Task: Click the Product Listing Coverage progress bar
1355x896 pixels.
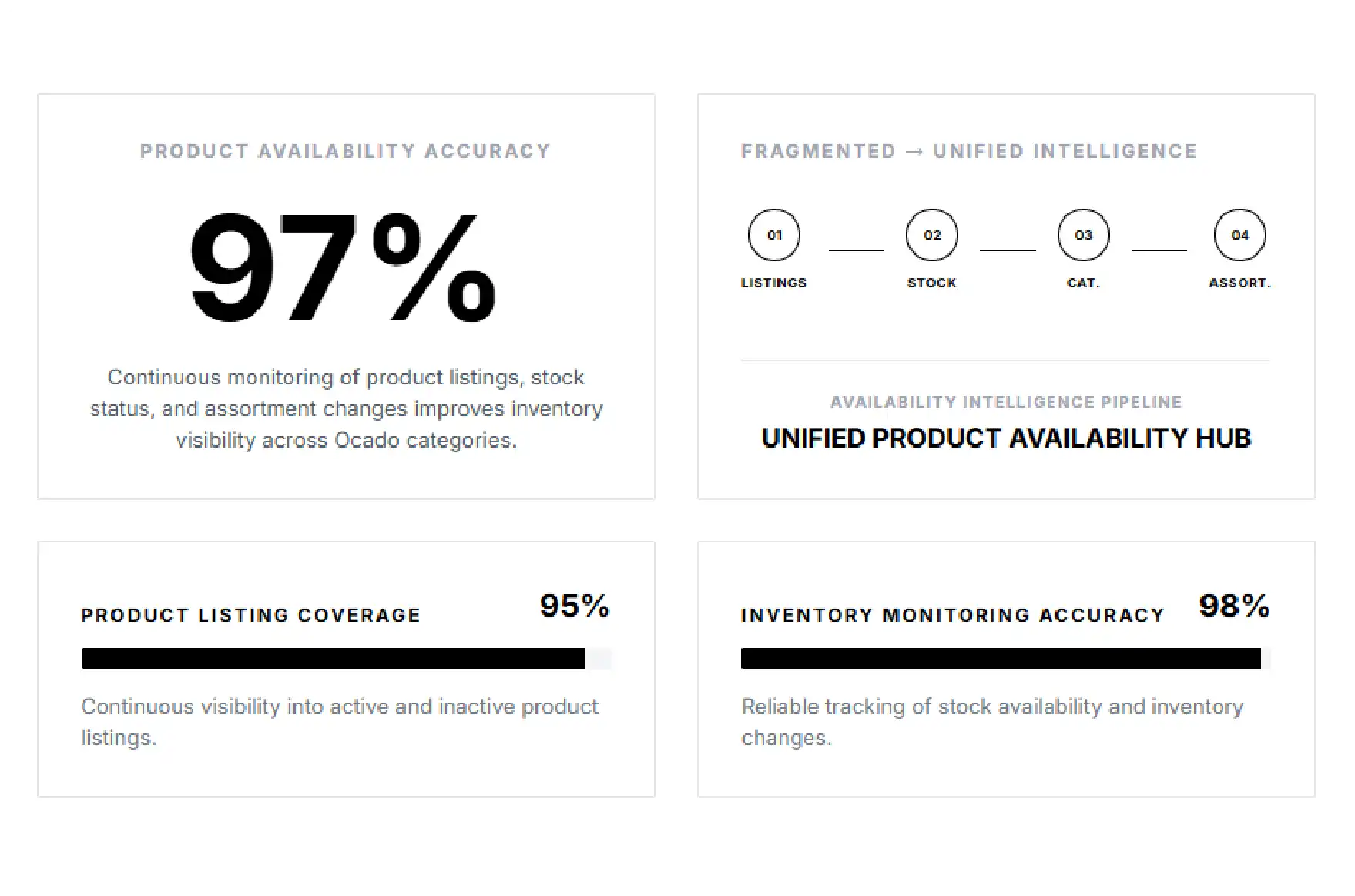Action: pyautogui.click(x=346, y=659)
